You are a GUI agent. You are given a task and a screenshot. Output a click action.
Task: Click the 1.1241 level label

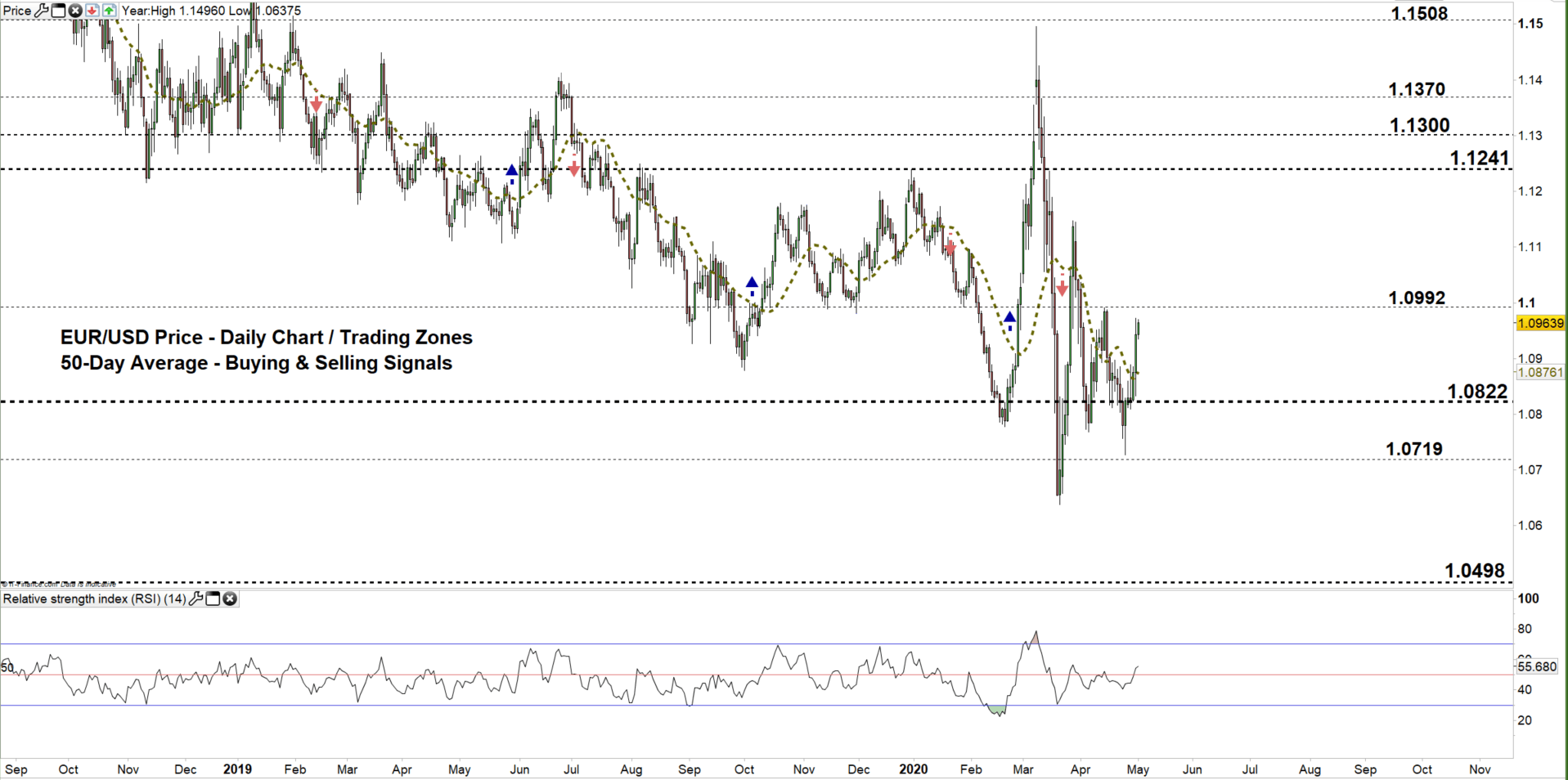coord(1480,158)
